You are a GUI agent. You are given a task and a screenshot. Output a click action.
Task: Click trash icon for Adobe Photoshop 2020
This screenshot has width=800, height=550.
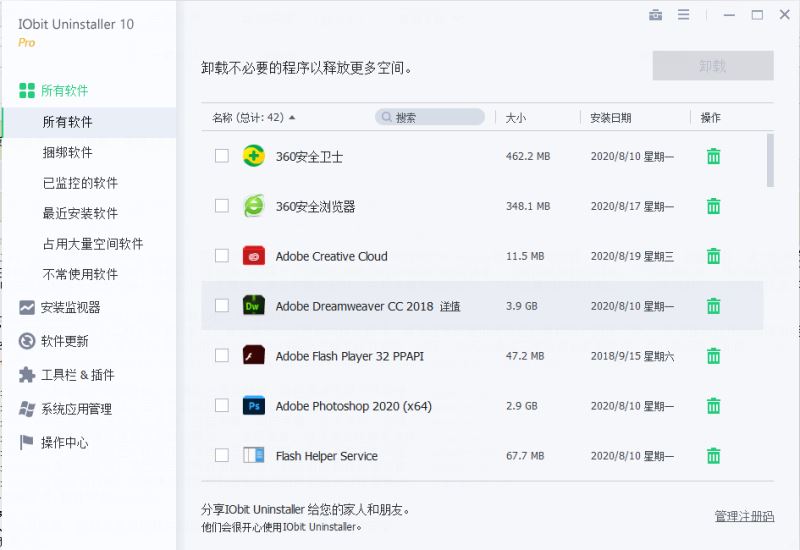tap(713, 406)
